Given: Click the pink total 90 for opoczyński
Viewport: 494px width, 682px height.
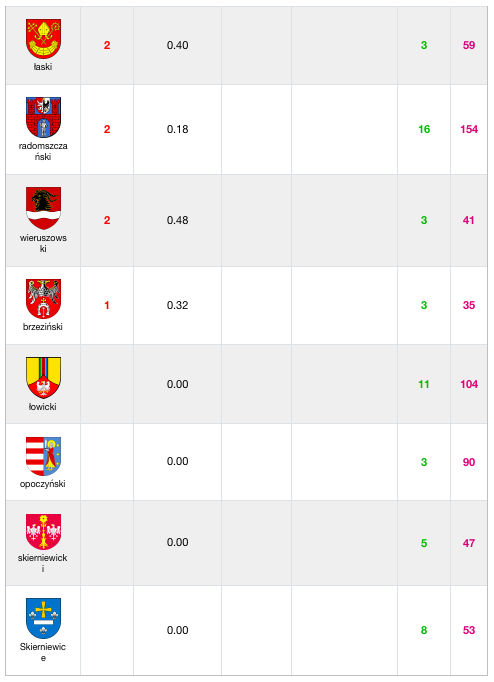Looking at the screenshot, I should [x=469, y=462].
